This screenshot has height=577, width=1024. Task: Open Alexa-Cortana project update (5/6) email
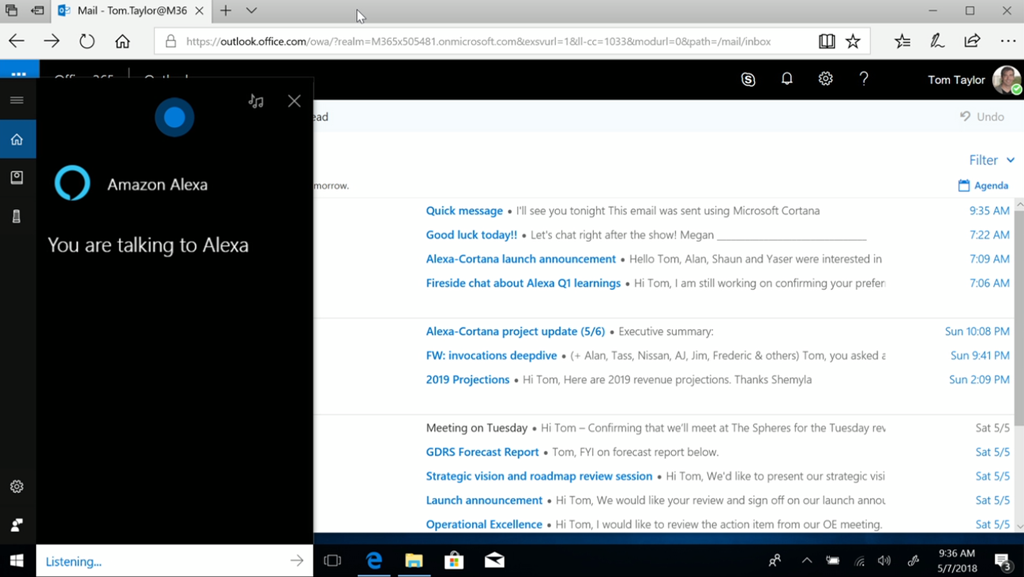662,332
